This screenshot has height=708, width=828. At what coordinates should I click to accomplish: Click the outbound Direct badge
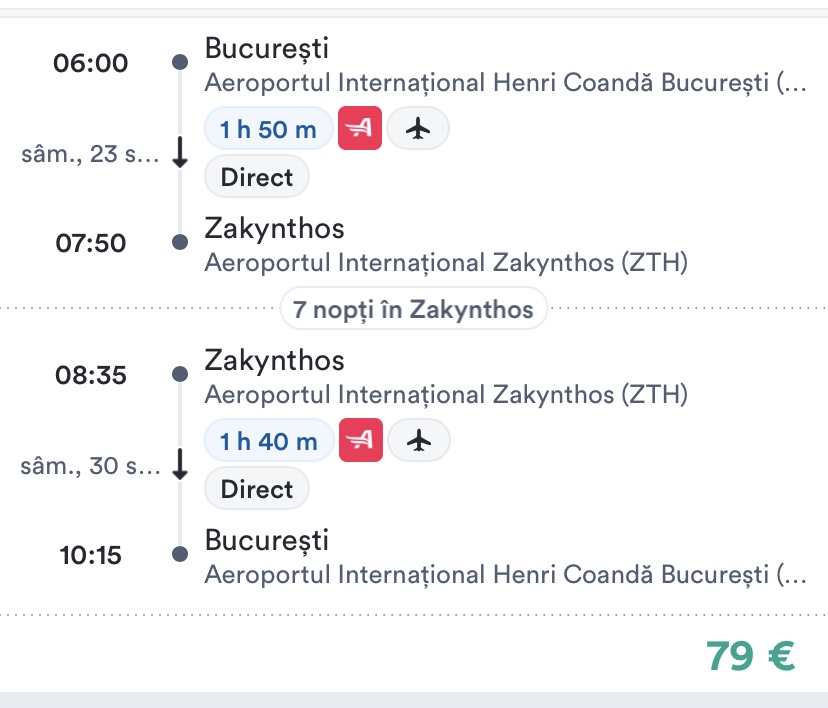click(x=257, y=178)
